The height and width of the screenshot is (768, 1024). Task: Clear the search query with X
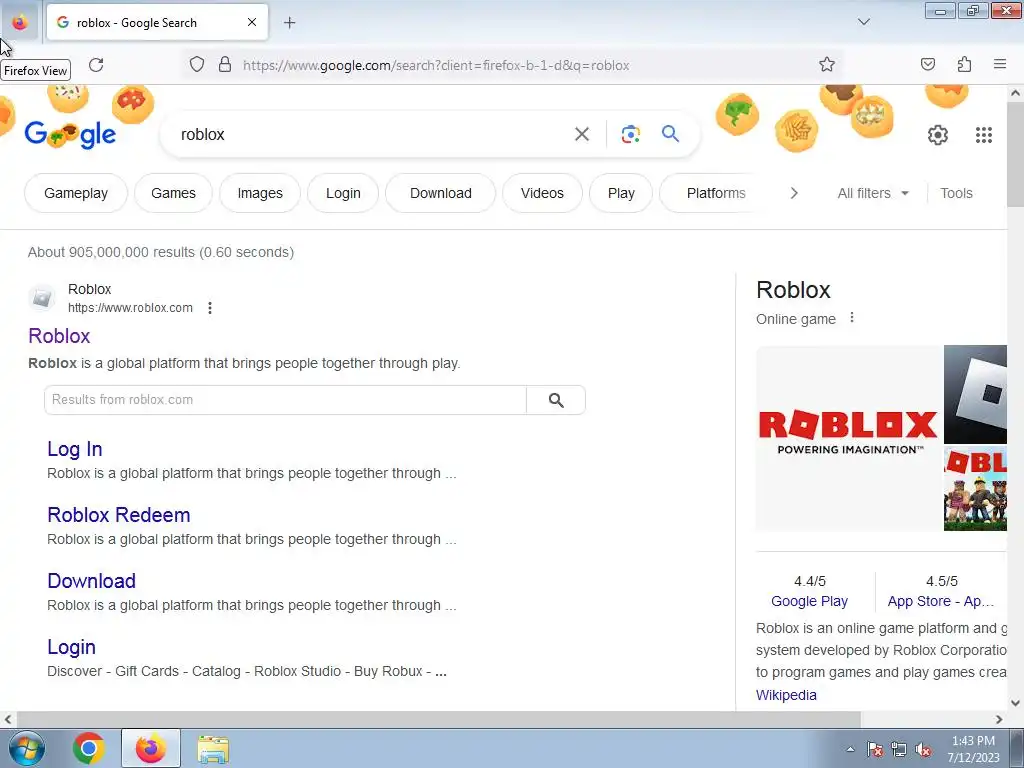[581, 135]
